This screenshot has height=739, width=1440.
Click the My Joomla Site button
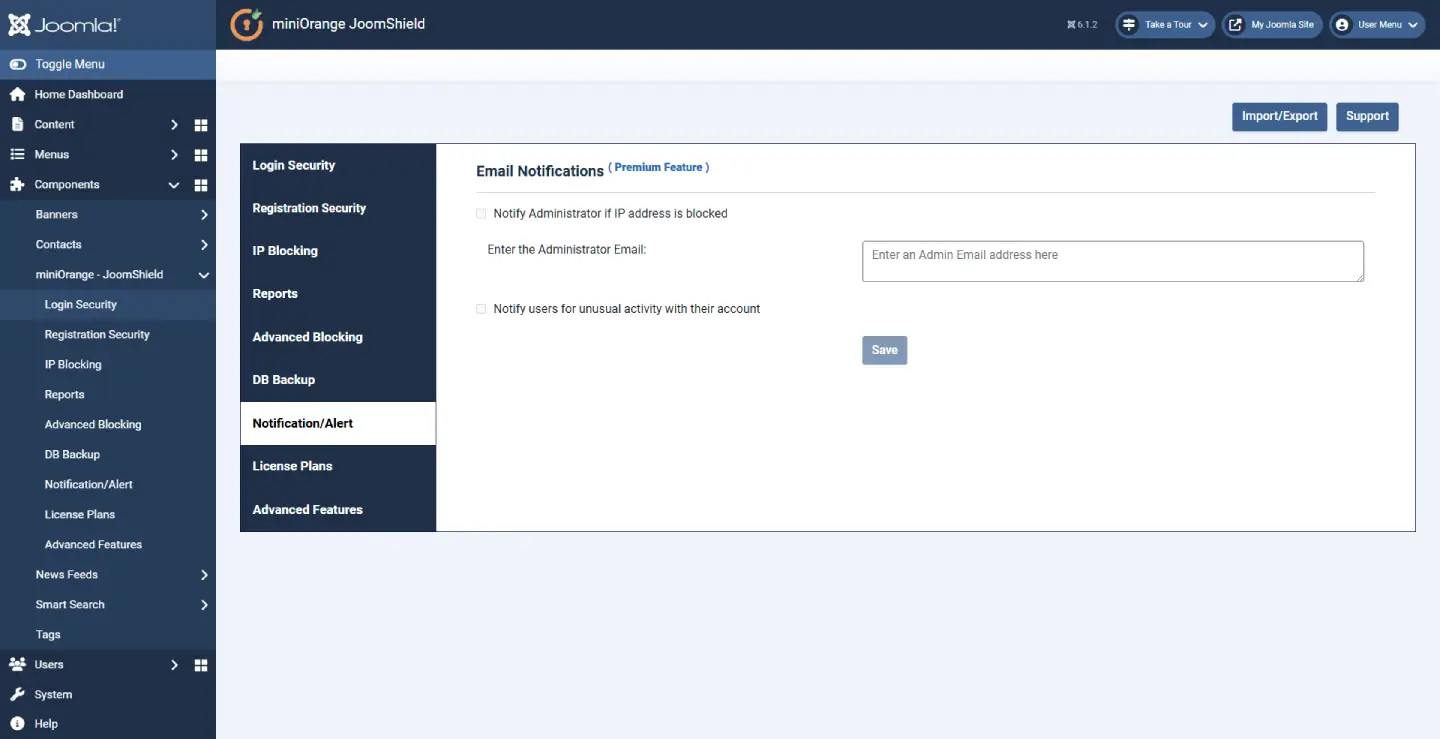[1271, 25]
